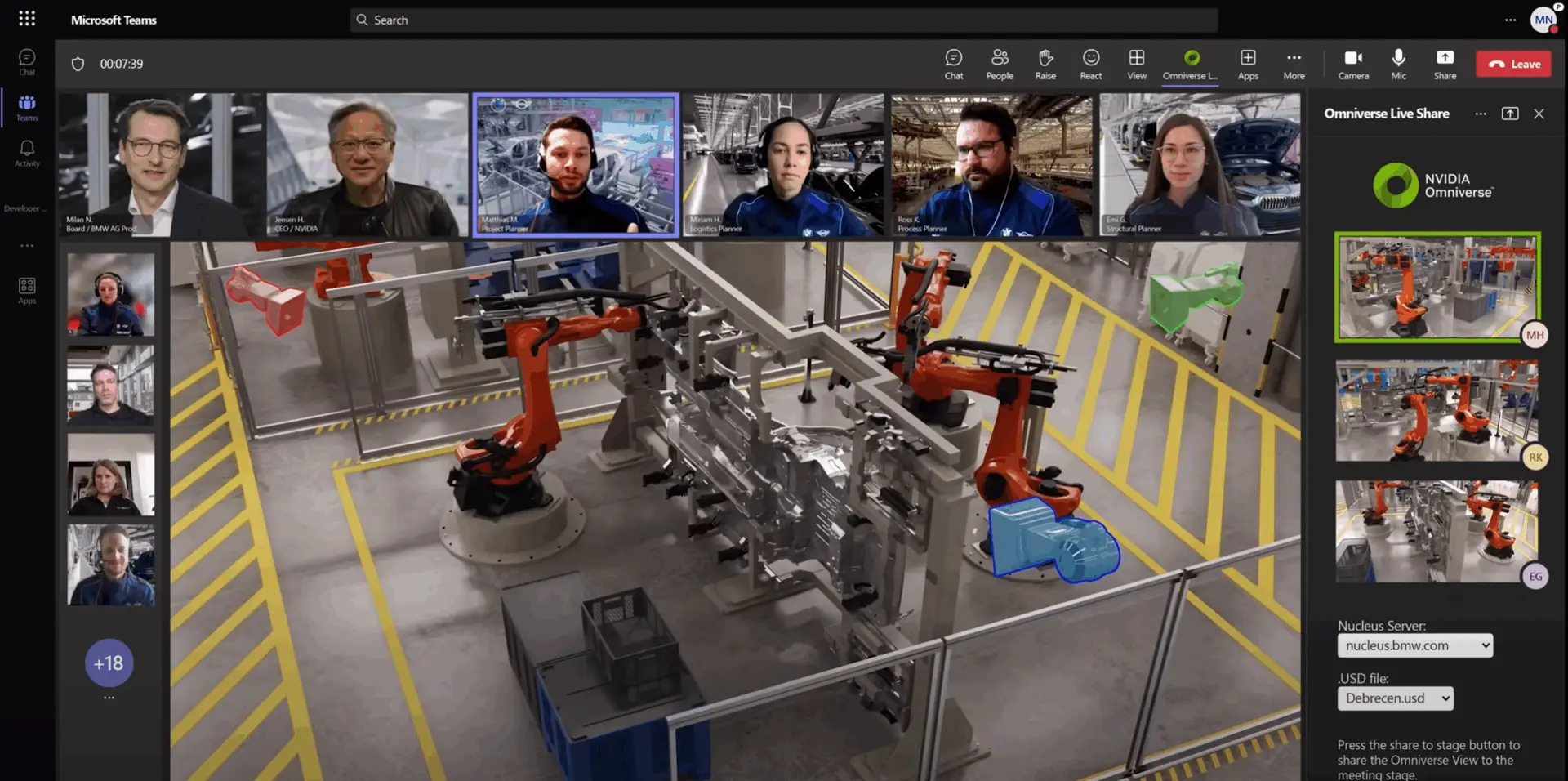Open the USD file dropdown
Image resolution: width=1568 pixels, height=781 pixels.
[1395, 698]
